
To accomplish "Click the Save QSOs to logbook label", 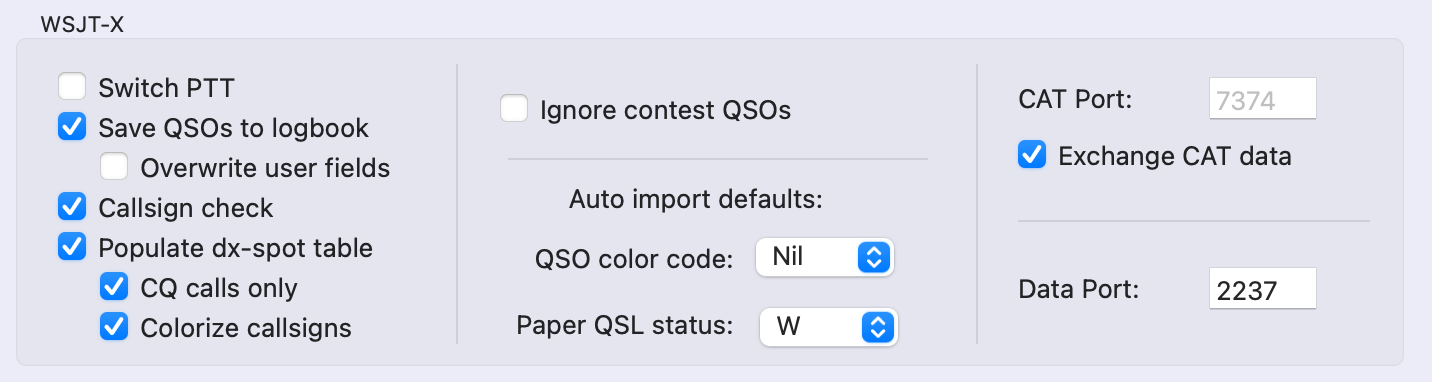I will (x=234, y=128).
